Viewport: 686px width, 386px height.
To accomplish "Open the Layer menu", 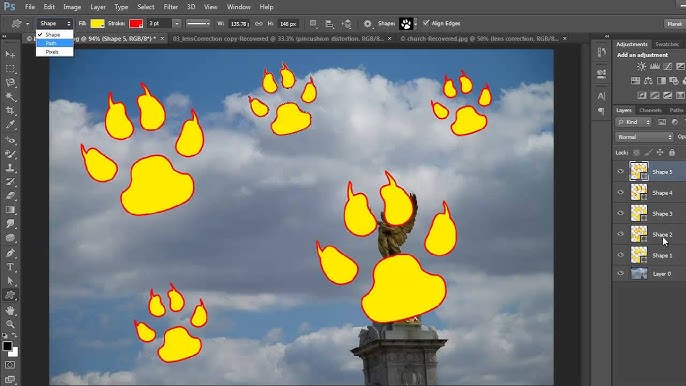I will coord(98,7).
